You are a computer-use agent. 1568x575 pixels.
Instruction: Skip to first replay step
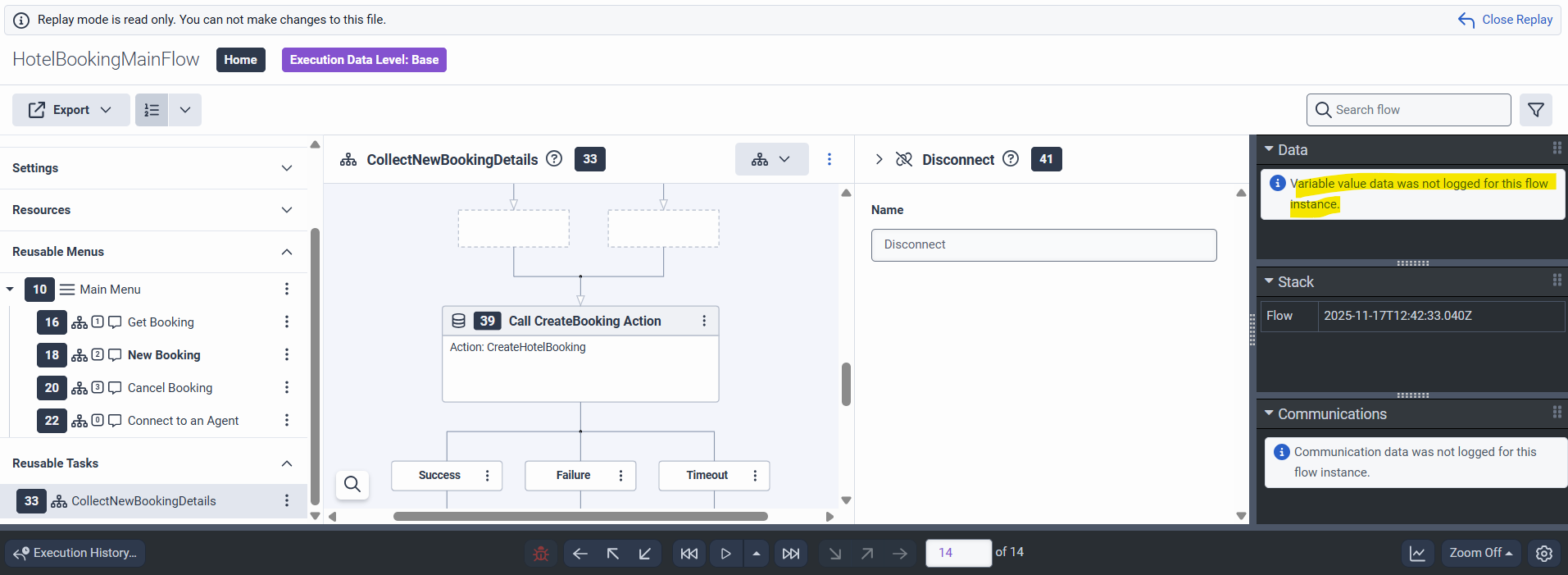689,554
